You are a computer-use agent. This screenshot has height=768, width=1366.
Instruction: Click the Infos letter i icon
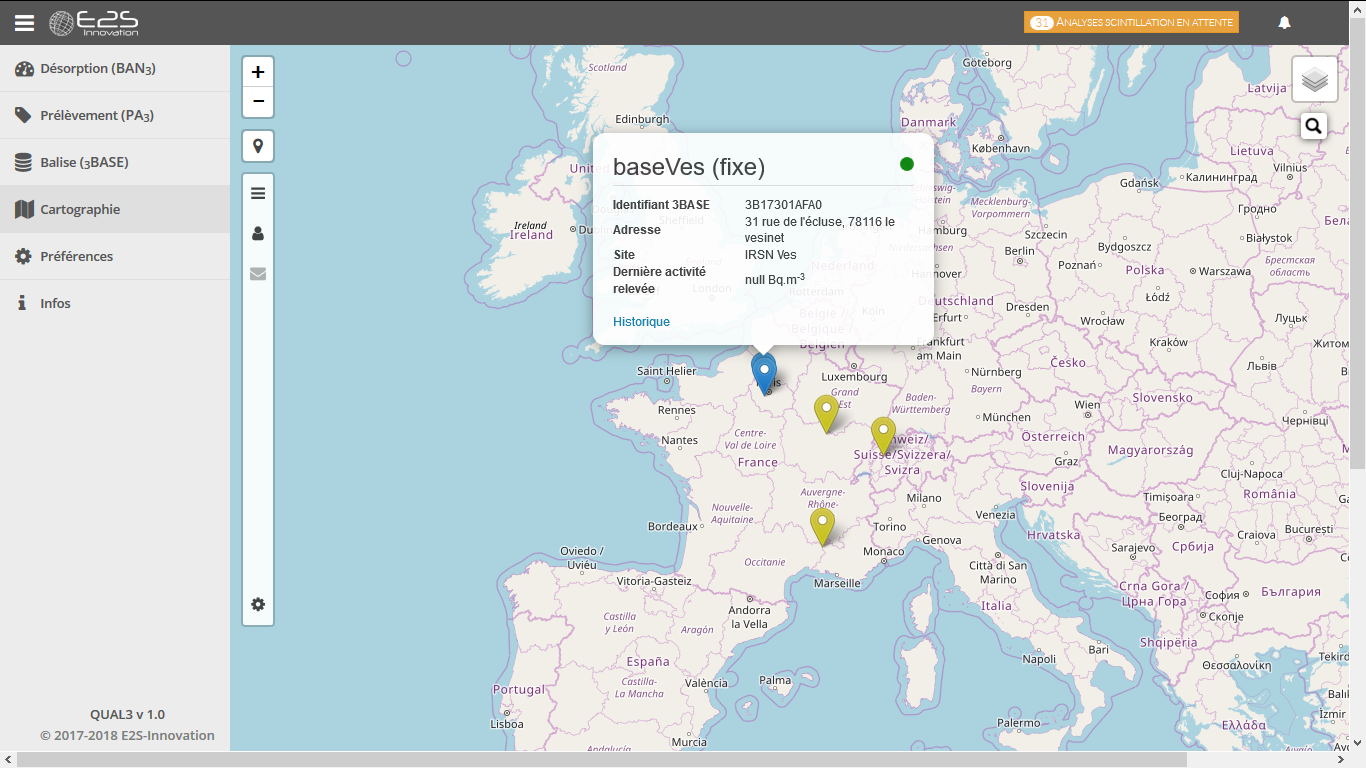[x=22, y=303]
